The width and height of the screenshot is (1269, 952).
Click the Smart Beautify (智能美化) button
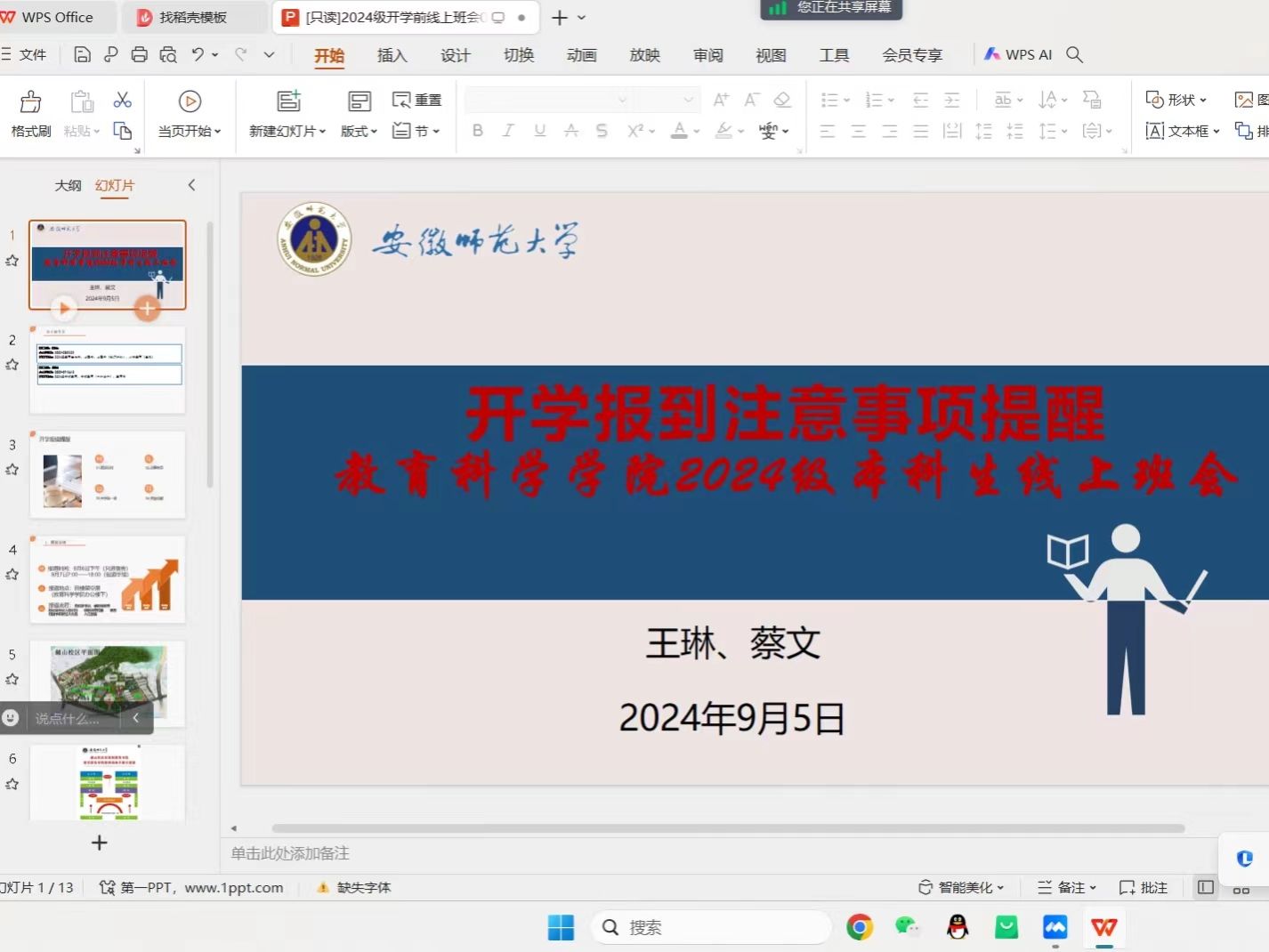click(x=961, y=887)
